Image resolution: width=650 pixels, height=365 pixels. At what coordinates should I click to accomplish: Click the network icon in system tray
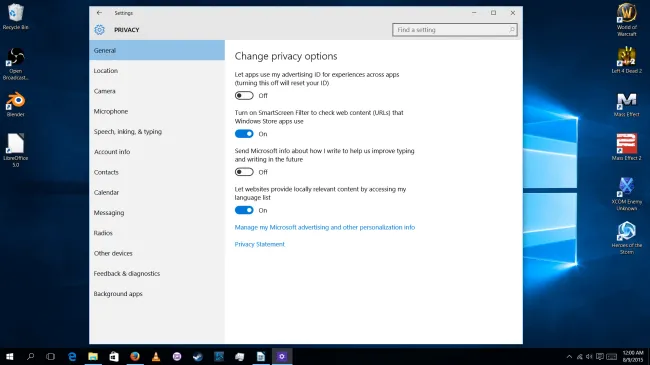[580, 357]
